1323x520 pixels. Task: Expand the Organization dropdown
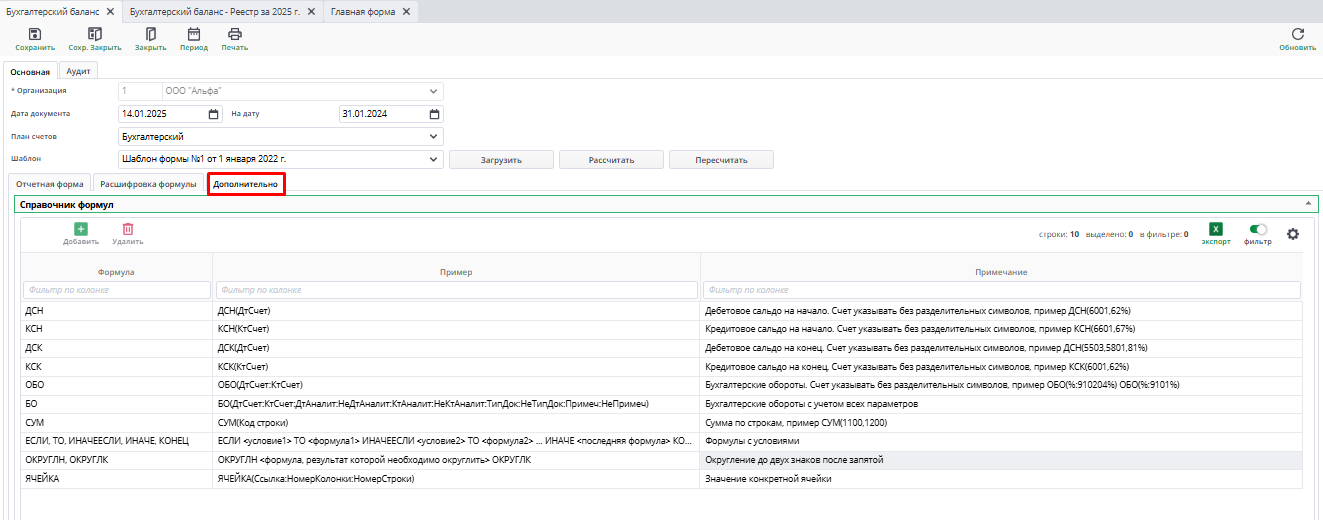pos(433,91)
